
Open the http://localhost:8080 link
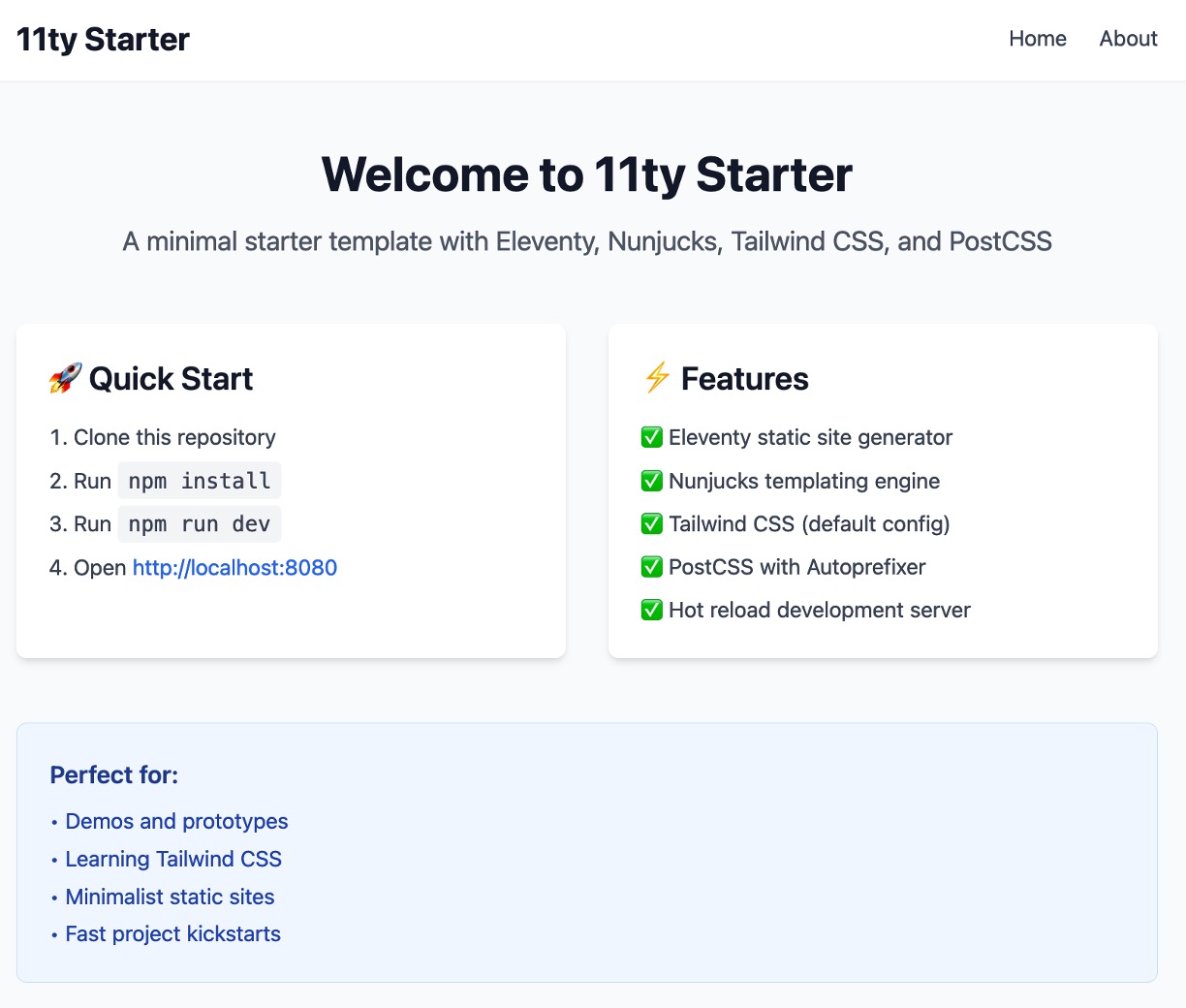coord(234,568)
